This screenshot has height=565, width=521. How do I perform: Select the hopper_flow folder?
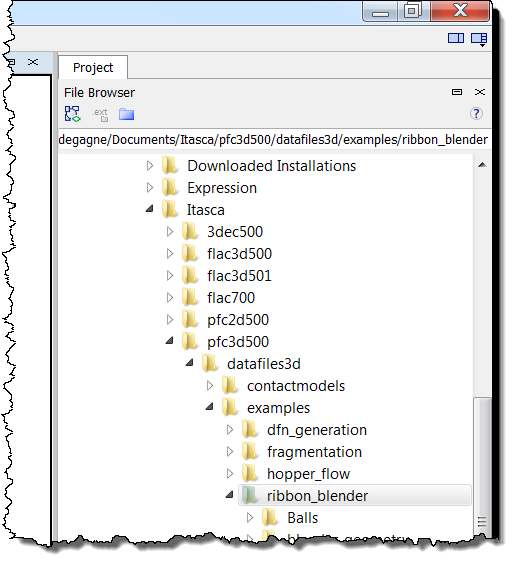[x=308, y=474]
